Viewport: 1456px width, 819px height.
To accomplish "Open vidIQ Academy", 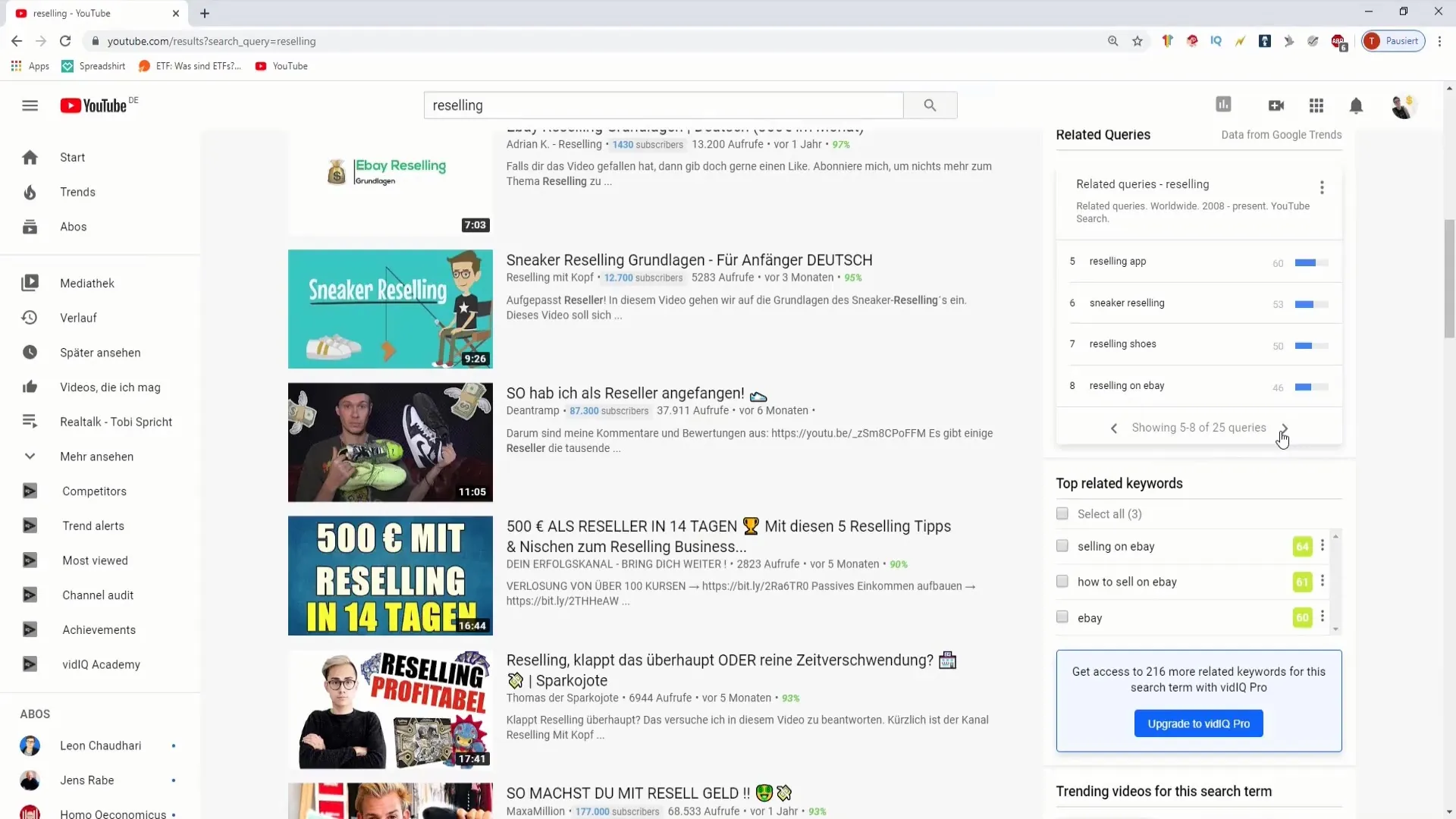I will [100, 664].
